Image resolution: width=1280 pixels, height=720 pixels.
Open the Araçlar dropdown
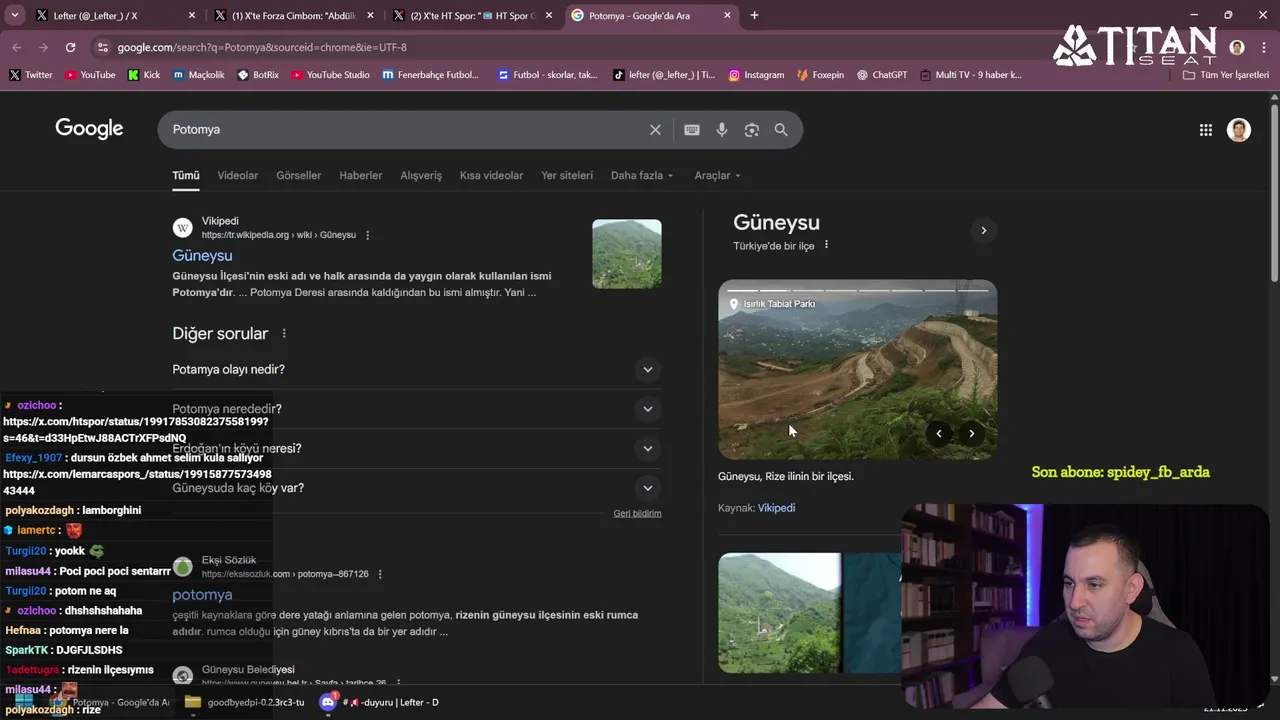click(717, 175)
